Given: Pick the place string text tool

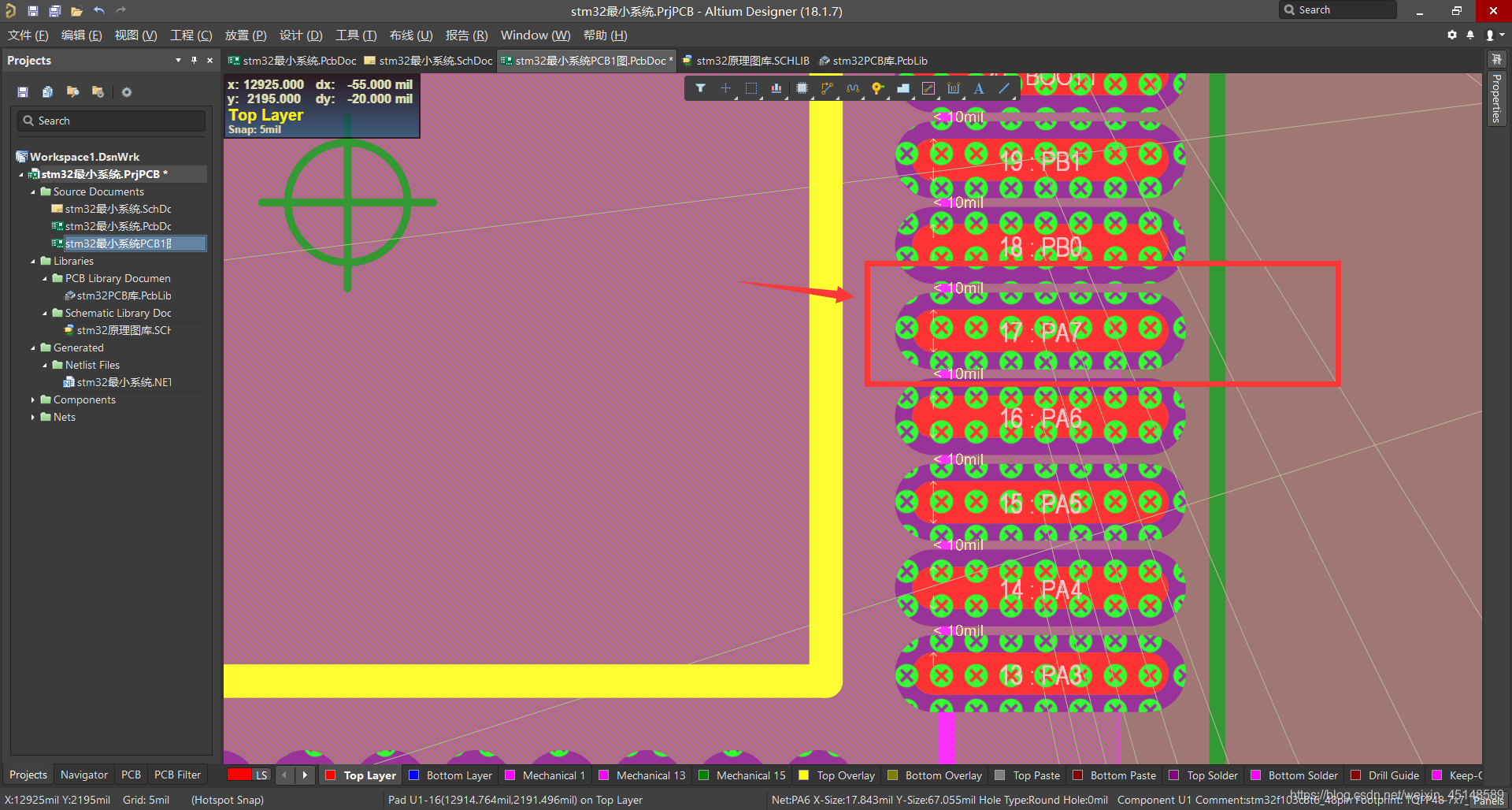Looking at the screenshot, I should click(979, 88).
